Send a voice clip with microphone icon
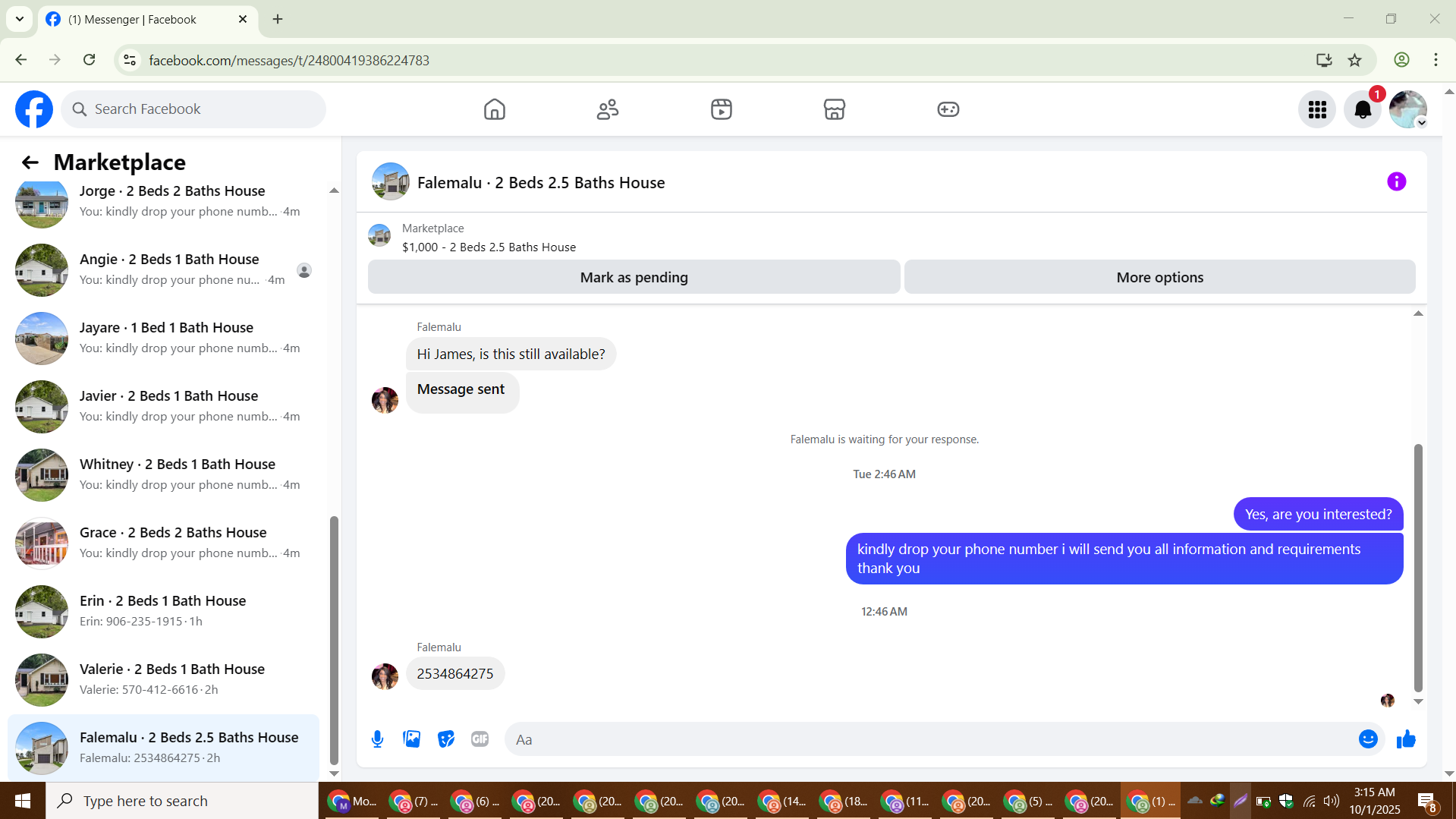 (x=377, y=739)
